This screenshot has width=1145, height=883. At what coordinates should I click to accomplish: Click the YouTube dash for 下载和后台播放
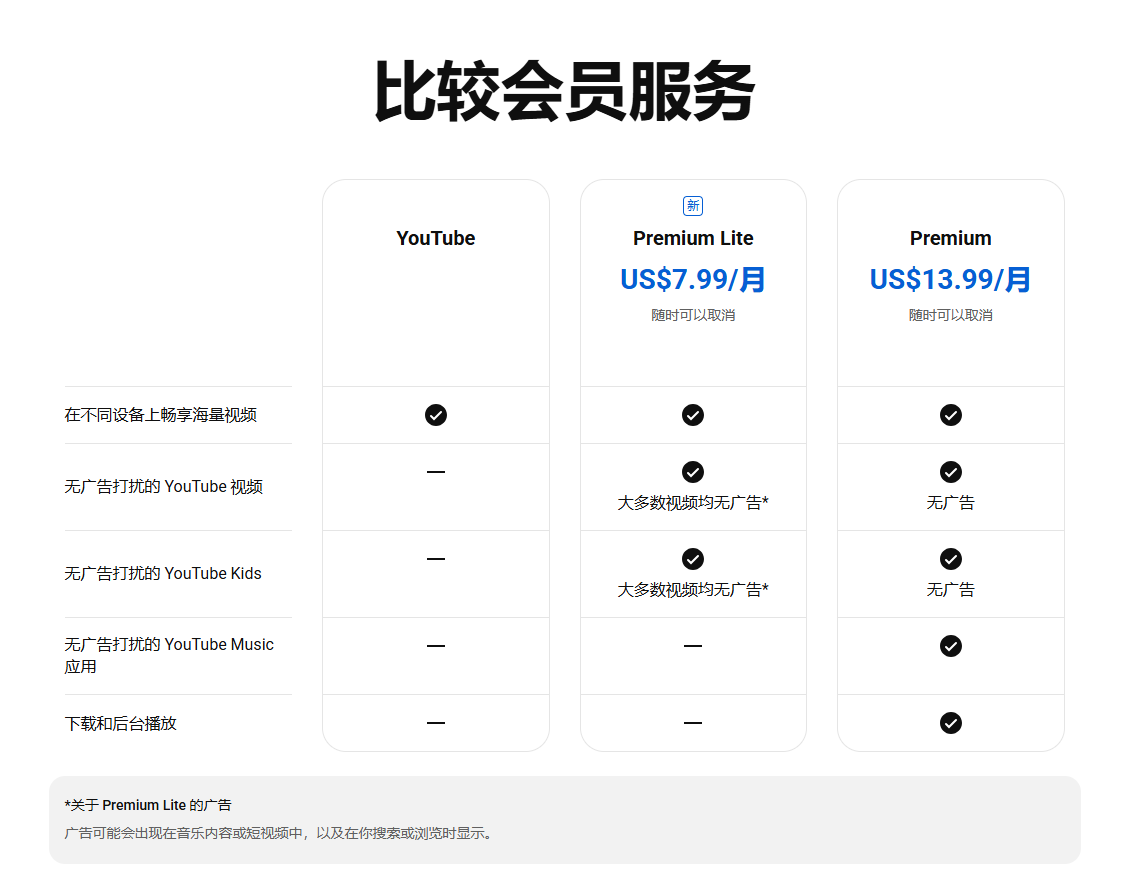[436, 723]
